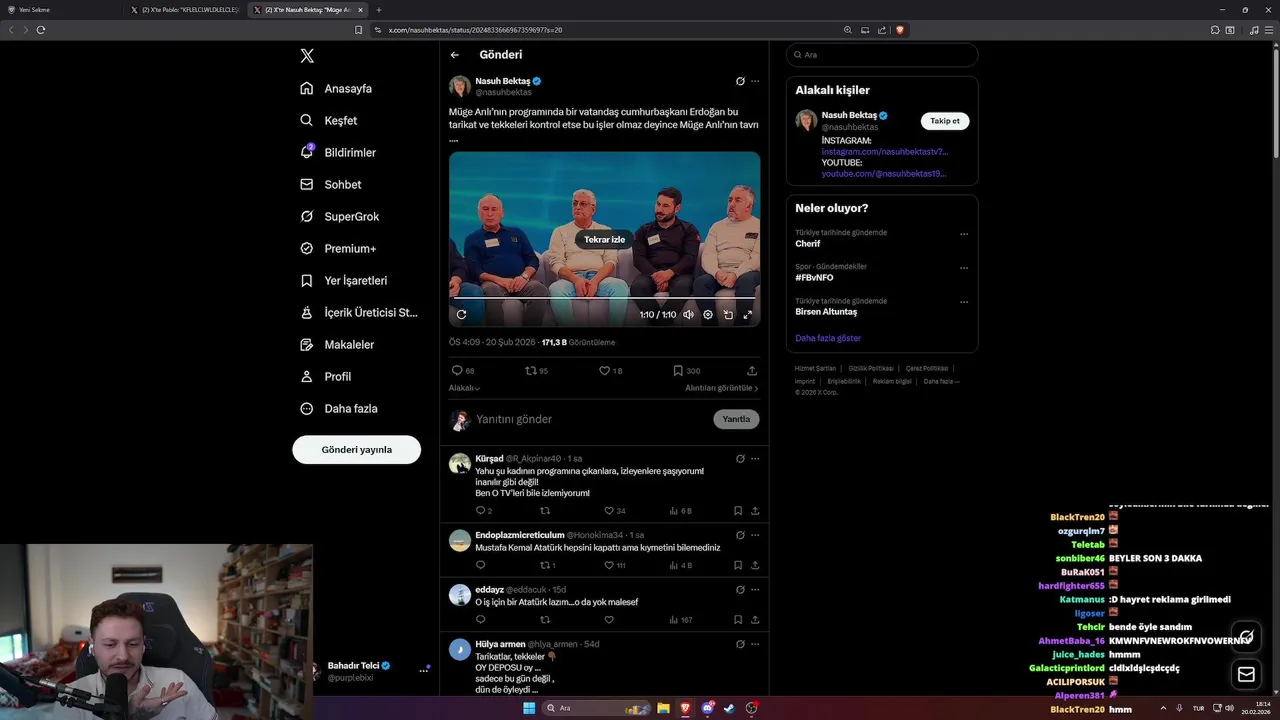Image resolution: width=1280 pixels, height=720 pixels.
Task: Click Tekrar izle on video
Action: click(x=604, y=239)
